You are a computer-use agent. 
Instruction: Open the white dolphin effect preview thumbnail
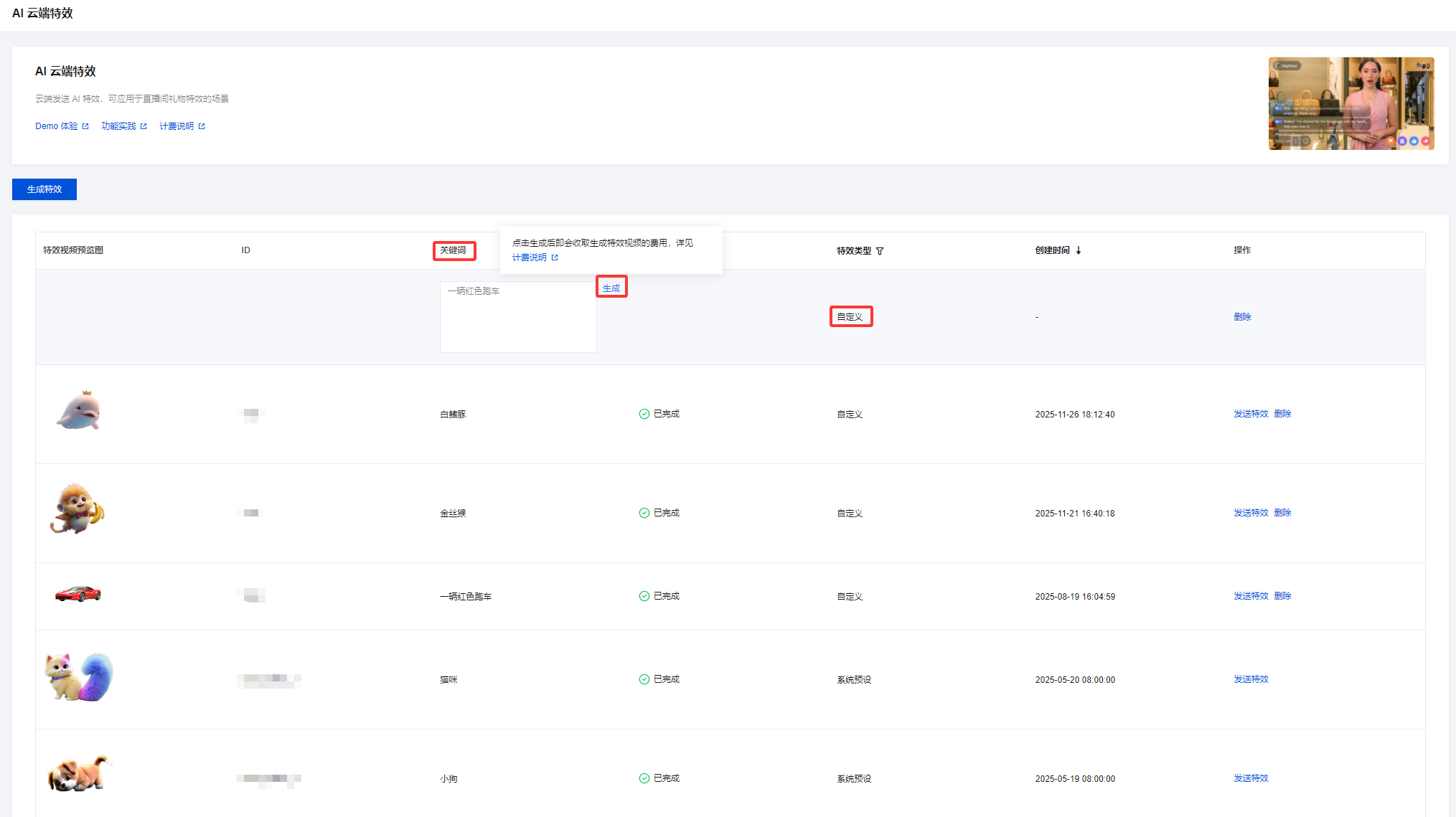[x=78, y=411]
